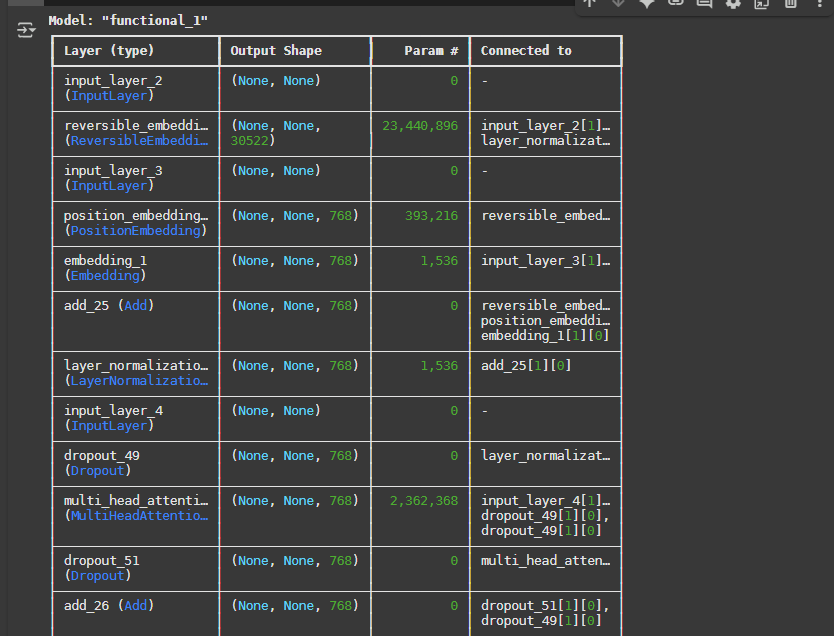
Task: Select the input_layer_2 layer name
Action: [x=113, y=81]
